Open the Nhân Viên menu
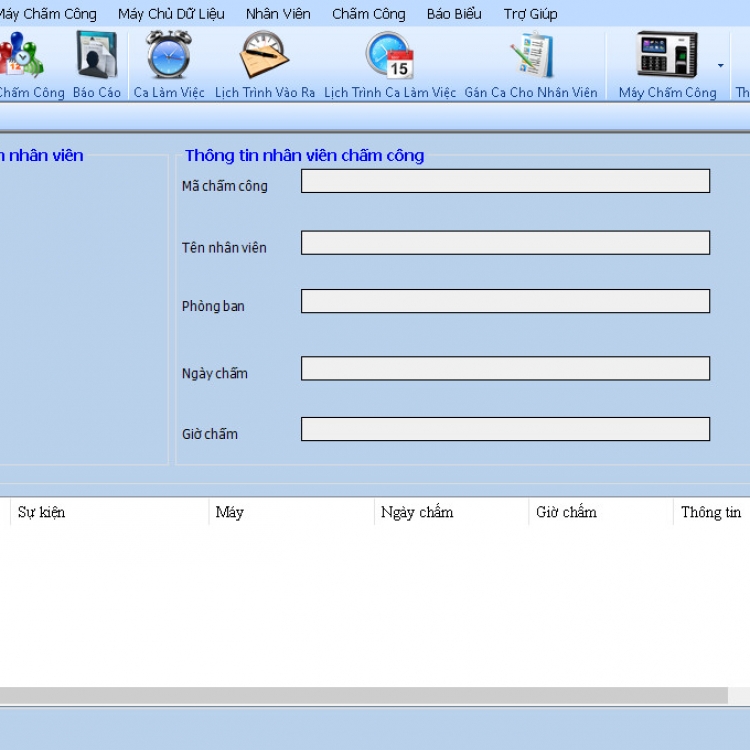 point(278,14)
